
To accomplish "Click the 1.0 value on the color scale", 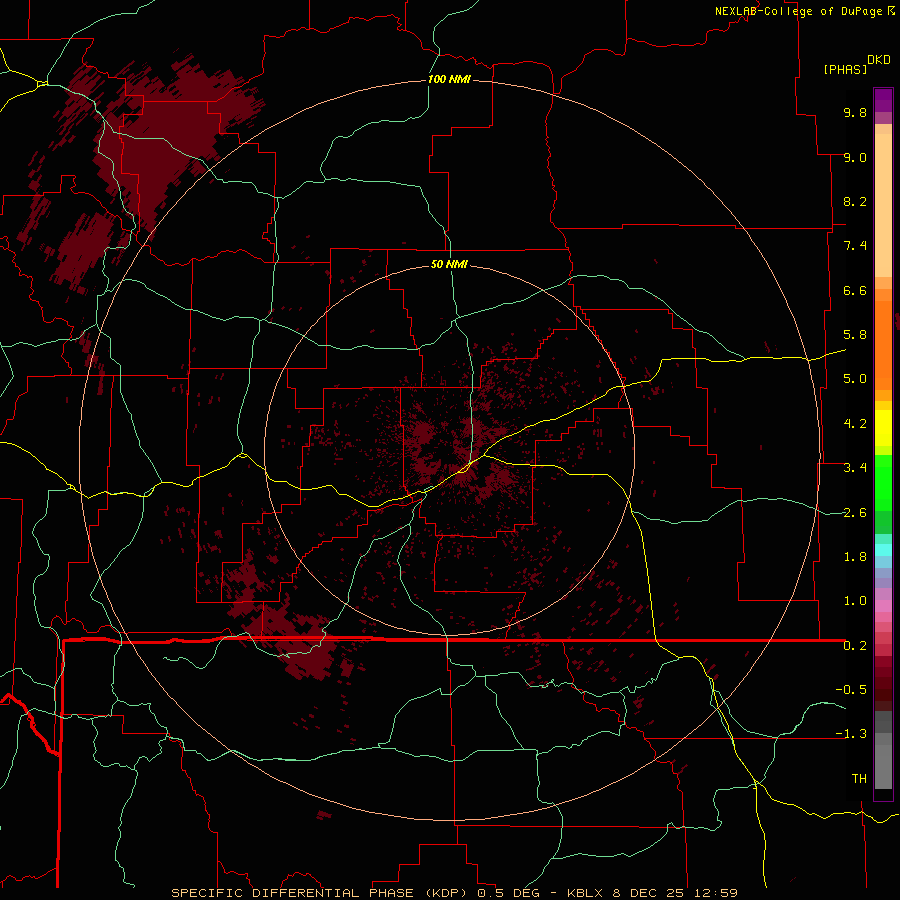I will pos(855,601).
